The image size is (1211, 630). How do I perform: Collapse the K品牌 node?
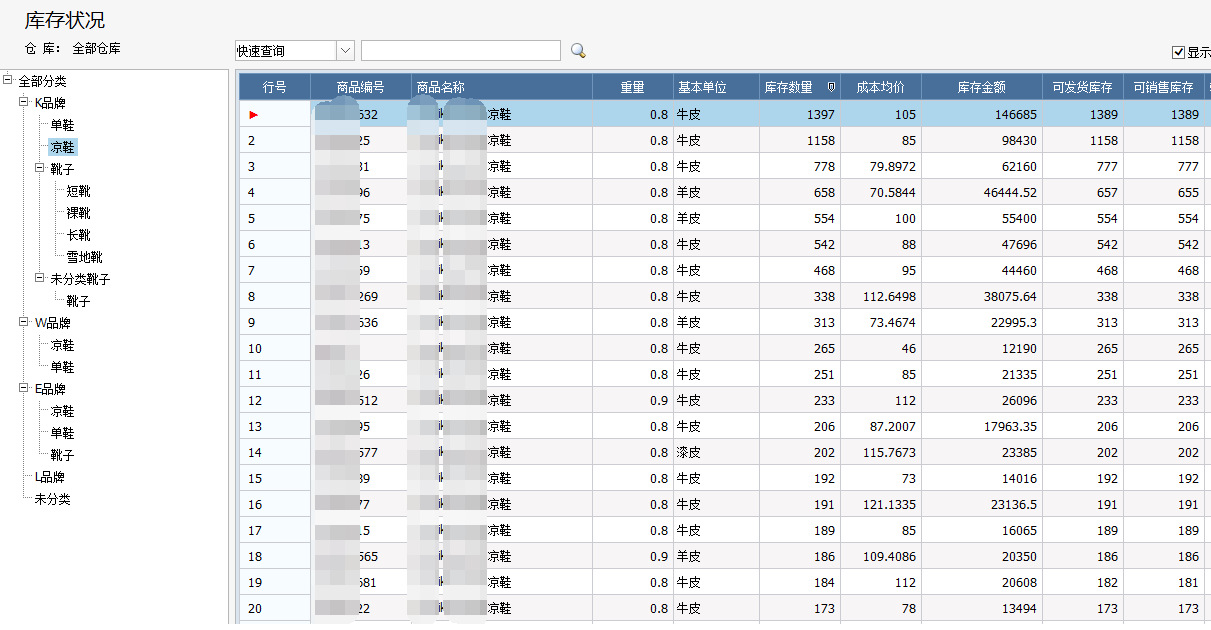(24, 103)
